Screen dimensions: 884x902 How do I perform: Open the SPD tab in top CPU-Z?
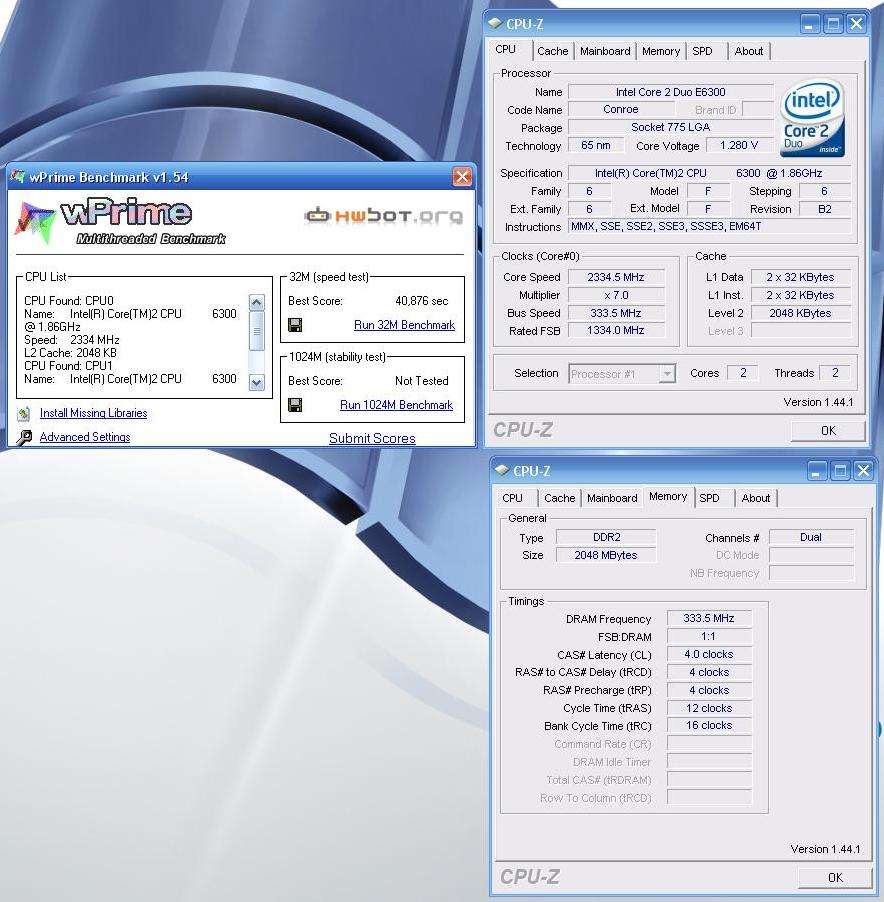pyautogui.click(x=702, y=51)
